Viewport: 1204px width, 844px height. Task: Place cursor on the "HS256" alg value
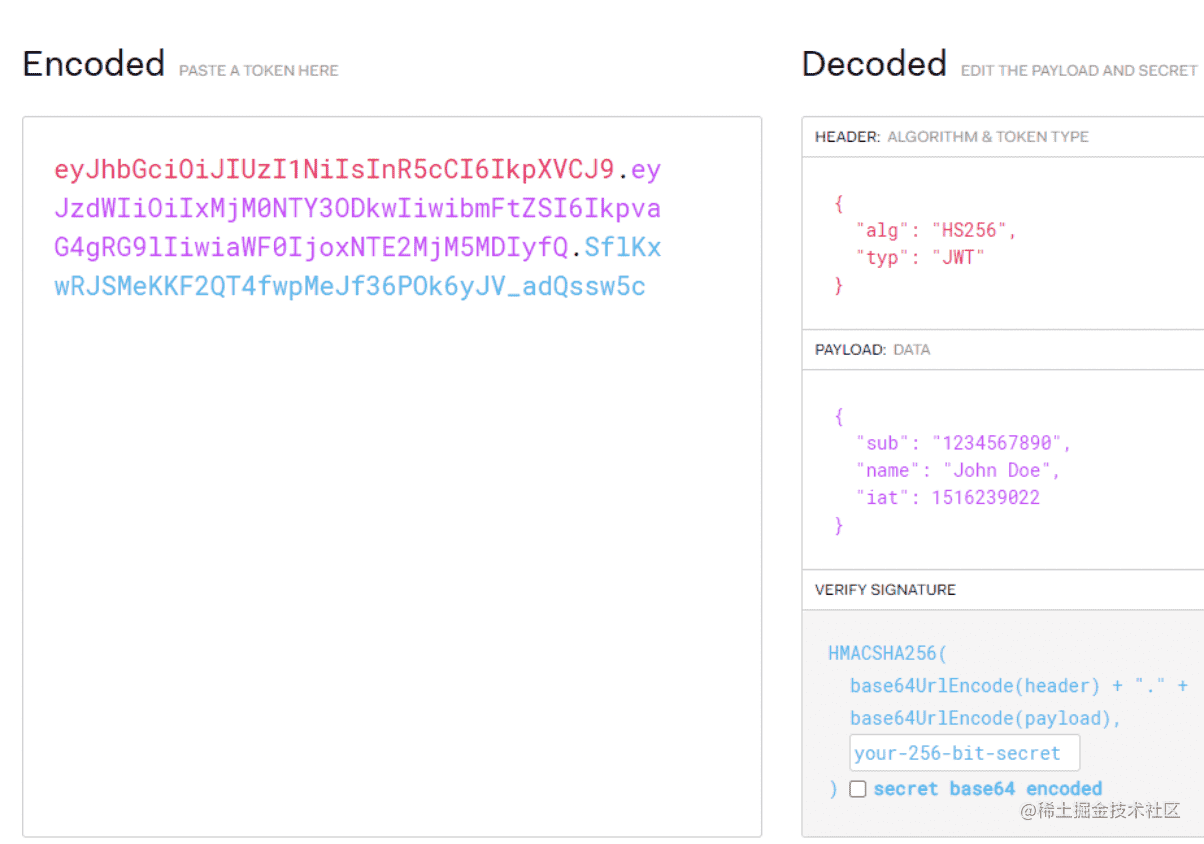(969, 230)
